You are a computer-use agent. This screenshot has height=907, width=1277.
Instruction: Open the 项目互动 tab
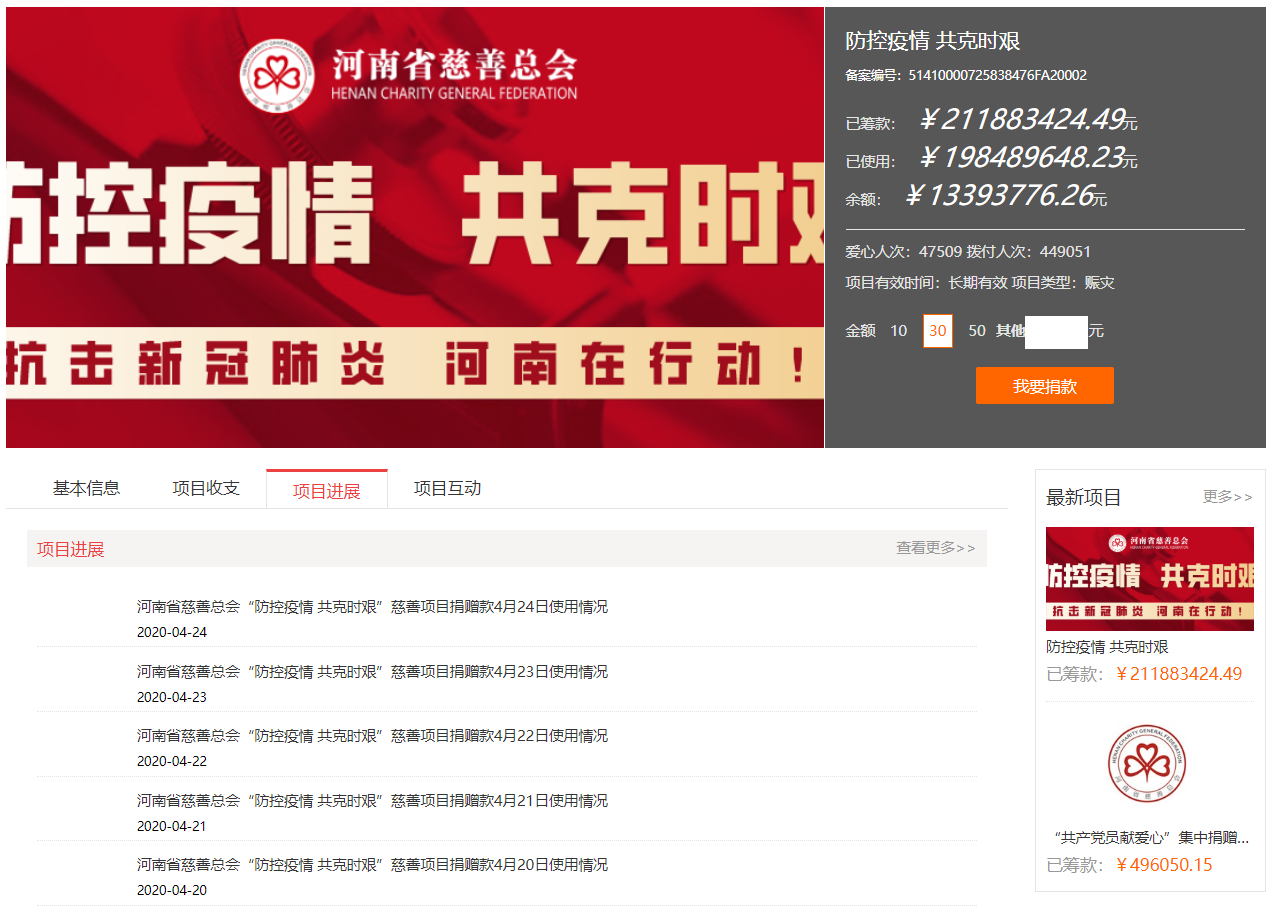[447, 489]
